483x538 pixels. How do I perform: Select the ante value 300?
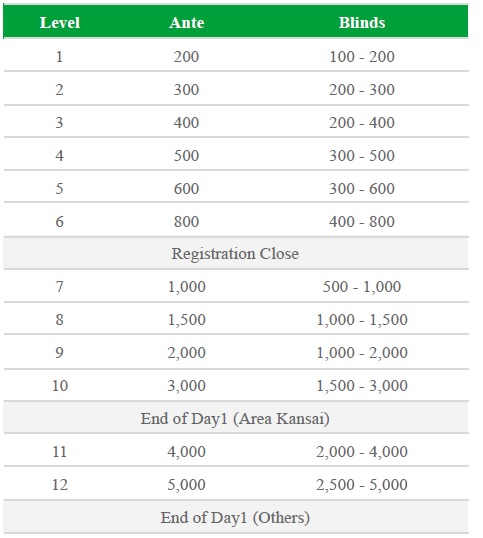187,90
